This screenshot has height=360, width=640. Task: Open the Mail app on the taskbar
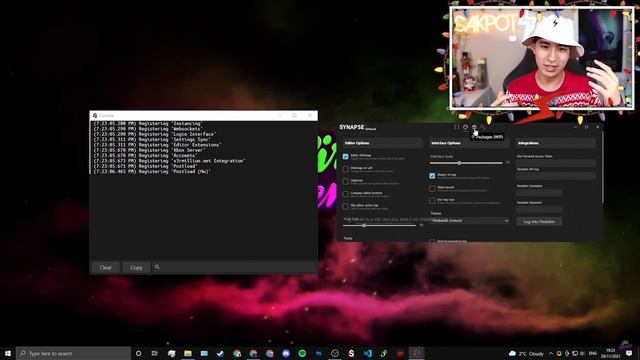click(204, 353)
